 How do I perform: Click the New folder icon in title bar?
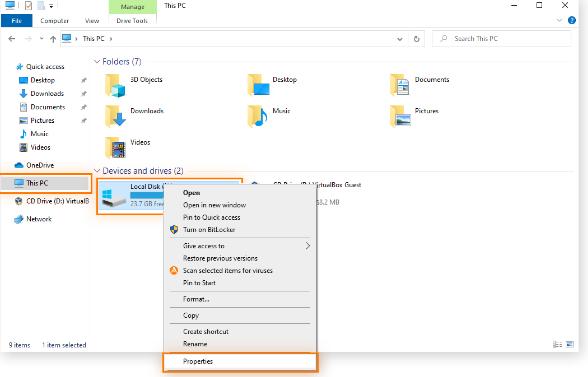point(41,6)
